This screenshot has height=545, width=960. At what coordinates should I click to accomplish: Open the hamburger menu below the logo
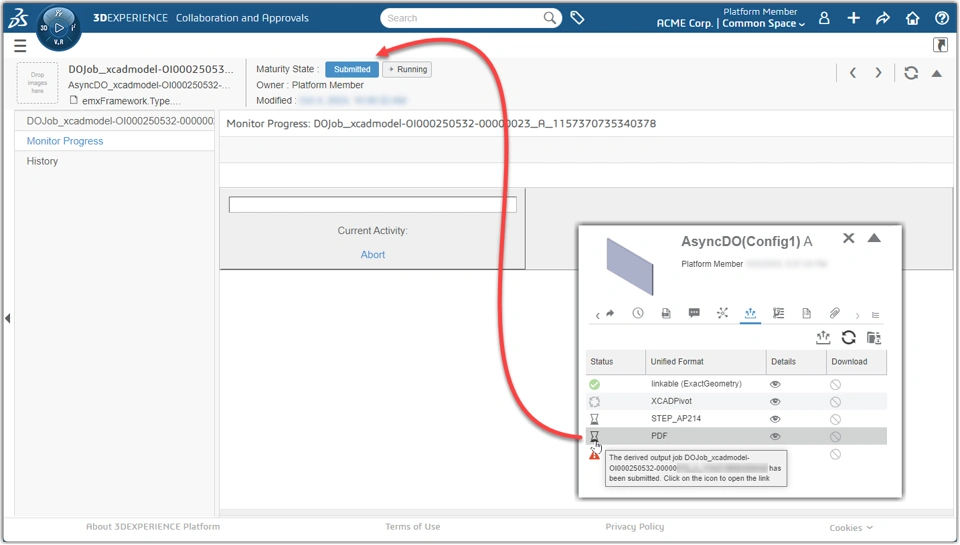pyautogui.click(x=20, y=46)
